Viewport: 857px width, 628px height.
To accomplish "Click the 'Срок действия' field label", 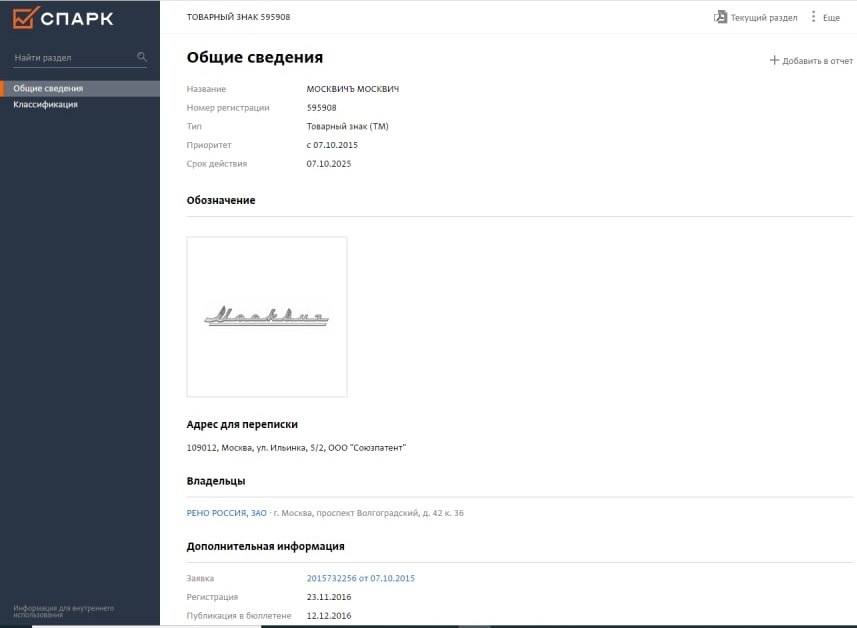I will [x=217, y=163].
